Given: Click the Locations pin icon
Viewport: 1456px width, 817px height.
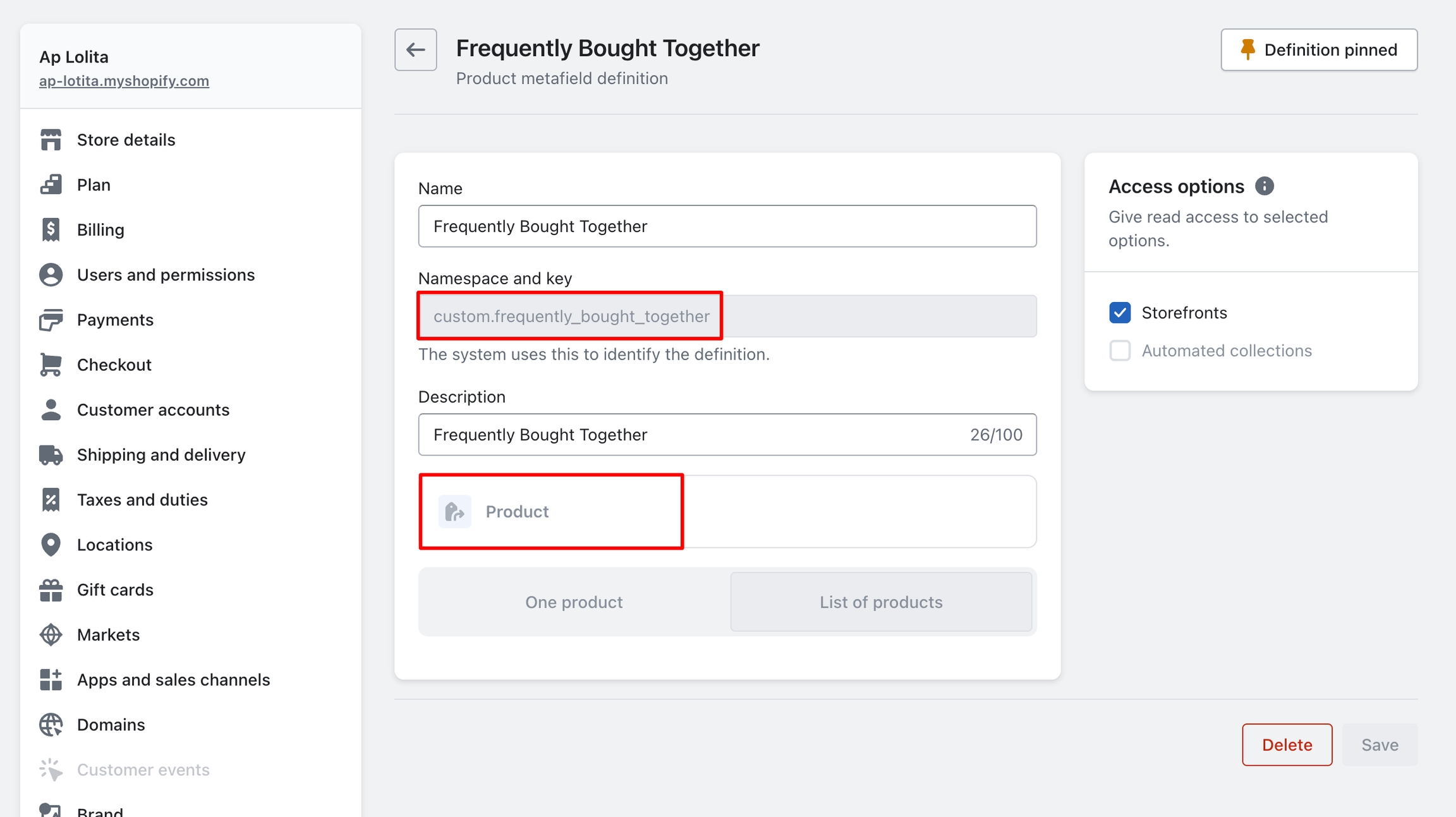Looking at the screenshot, I should point(51,545).
